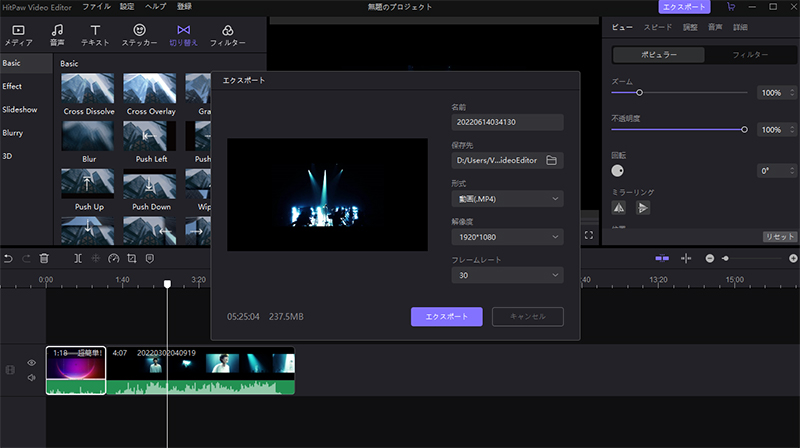Image resolution: width=800 pixels, height=448 pixels.
Task: Expand the 形式 format dropdown showing MP4
Action: click(508, 198)
